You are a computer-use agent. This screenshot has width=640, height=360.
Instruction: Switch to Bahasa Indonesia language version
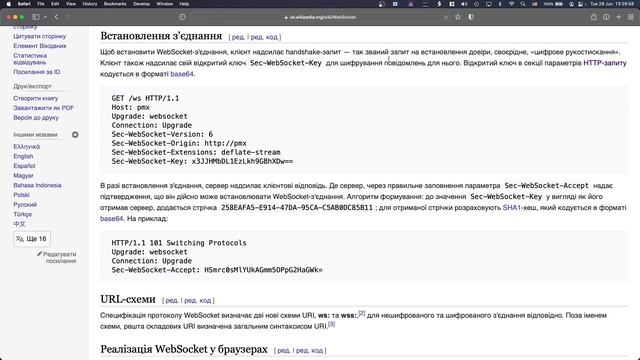(x=37, y=185)
